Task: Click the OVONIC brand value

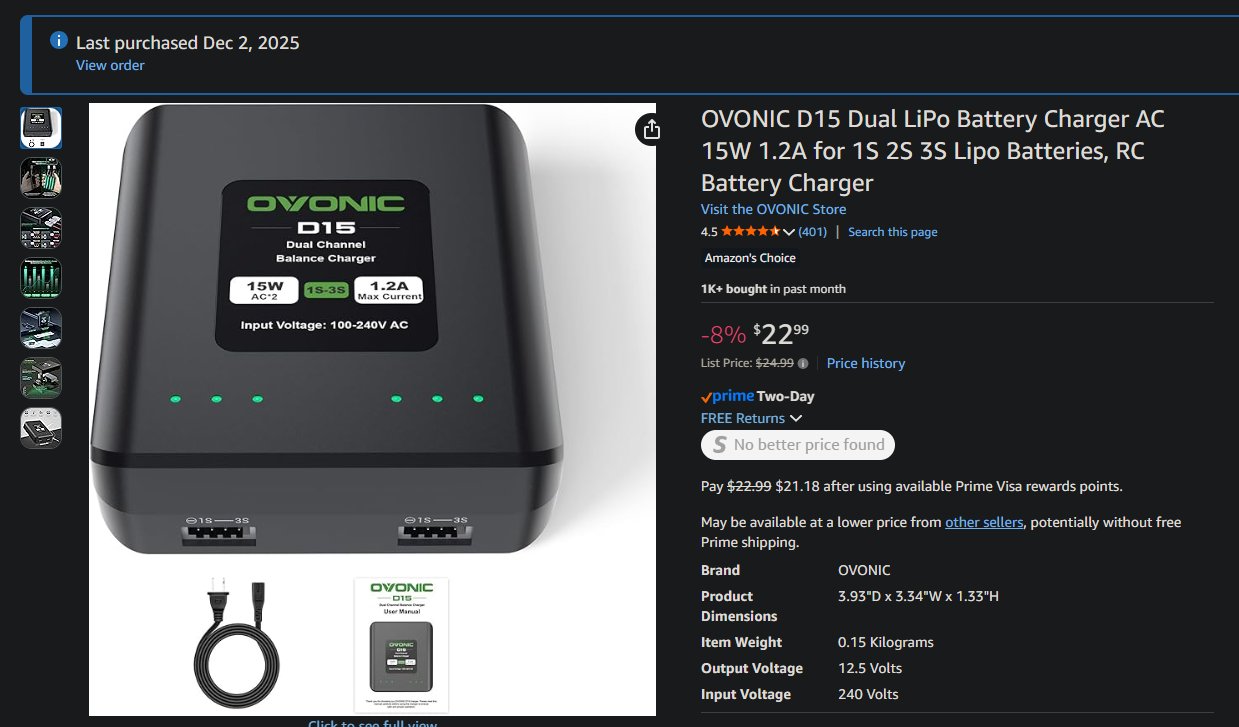Action: (864, 570)
